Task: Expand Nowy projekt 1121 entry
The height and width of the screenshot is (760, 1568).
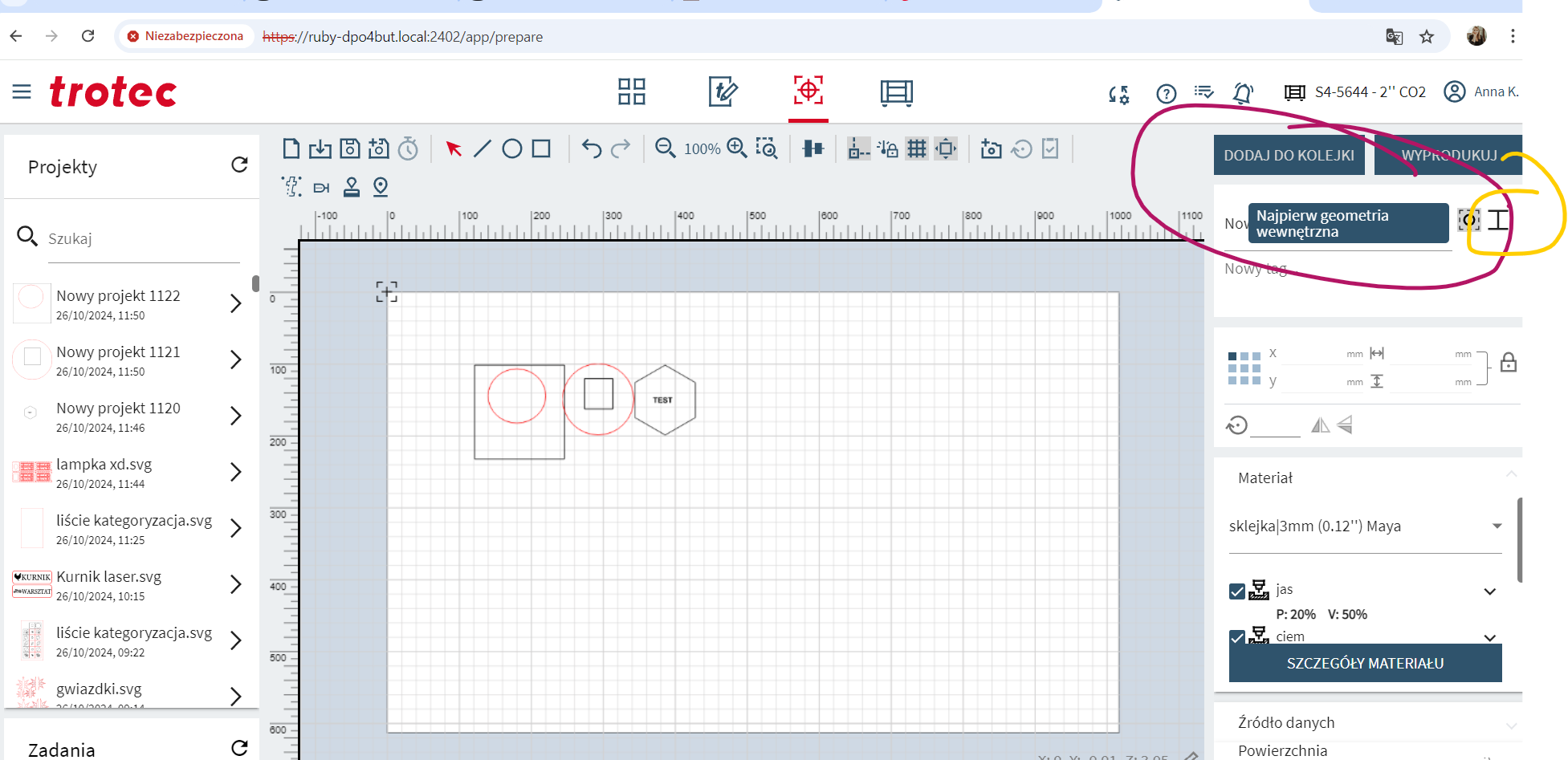Action: 235,360
